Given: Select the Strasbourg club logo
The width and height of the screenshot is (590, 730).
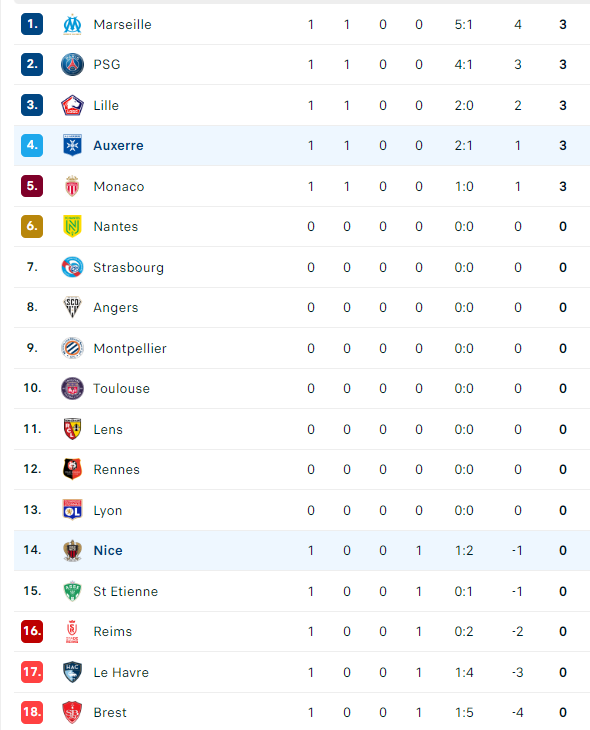Looking at the screenshot, I should (x=72, y=267).
